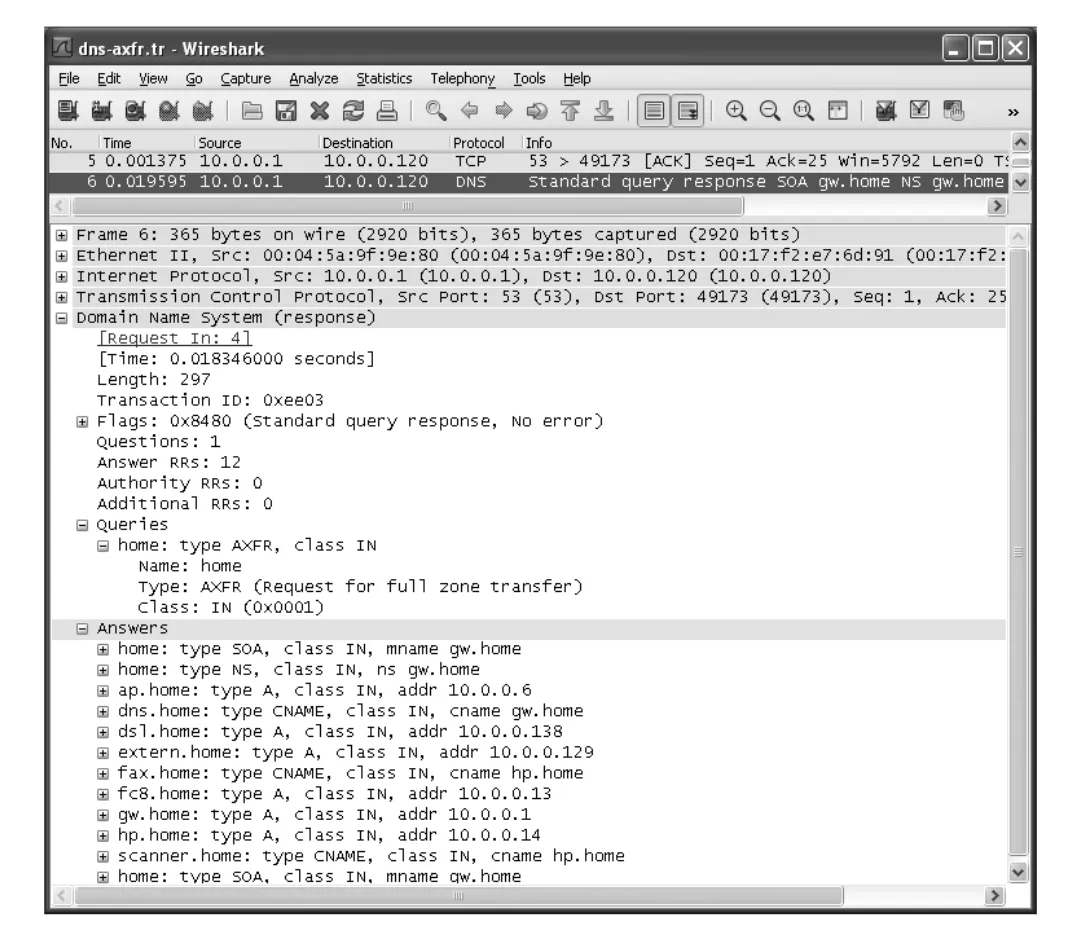Screen dimensions: 1081x931
Task: Open the Statistics menu
Action: [x=384, y=79]
